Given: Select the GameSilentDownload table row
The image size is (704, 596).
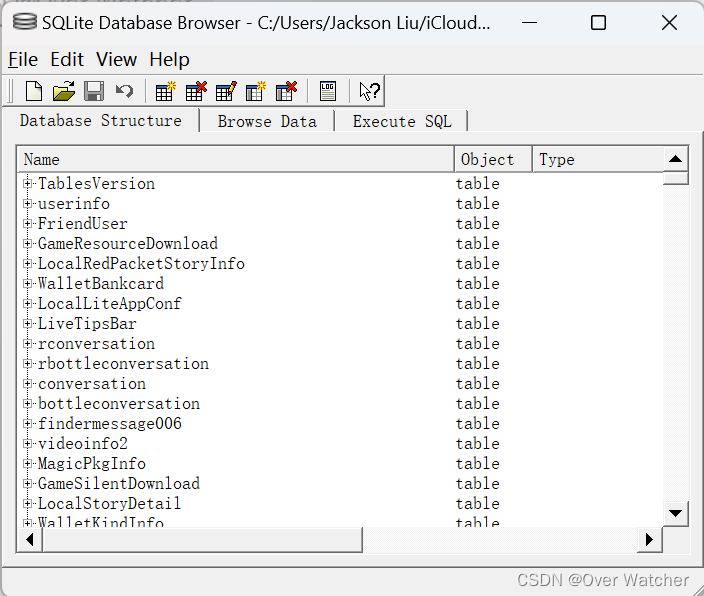Looking at the screenshot, I should tap(340, 483).
